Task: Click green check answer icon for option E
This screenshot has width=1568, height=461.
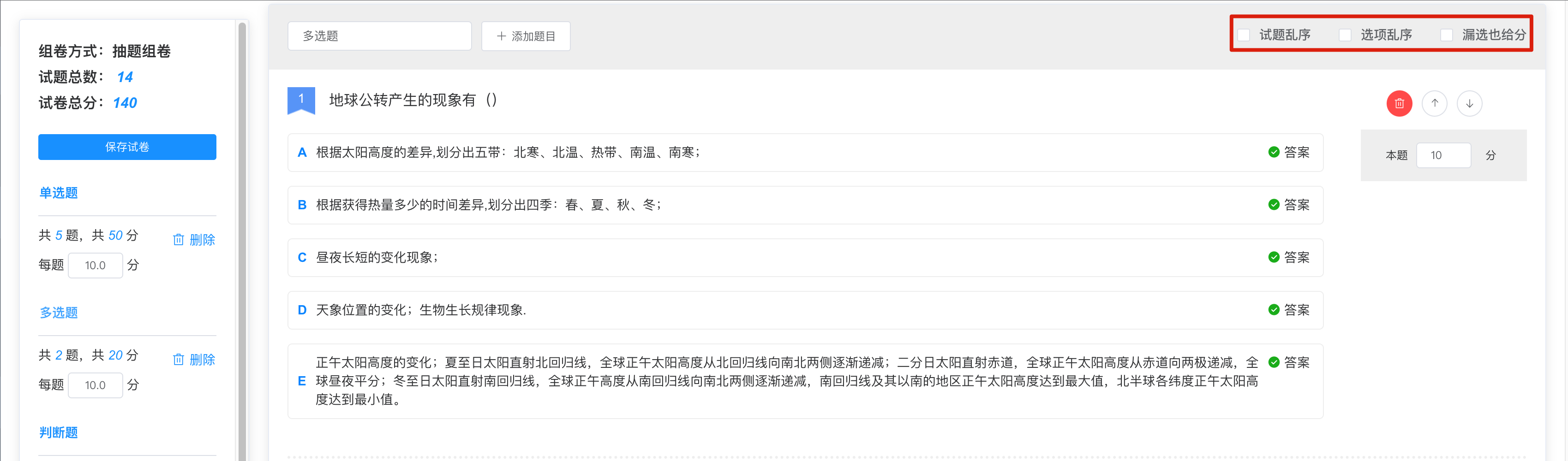Action: coord(1274,362)
